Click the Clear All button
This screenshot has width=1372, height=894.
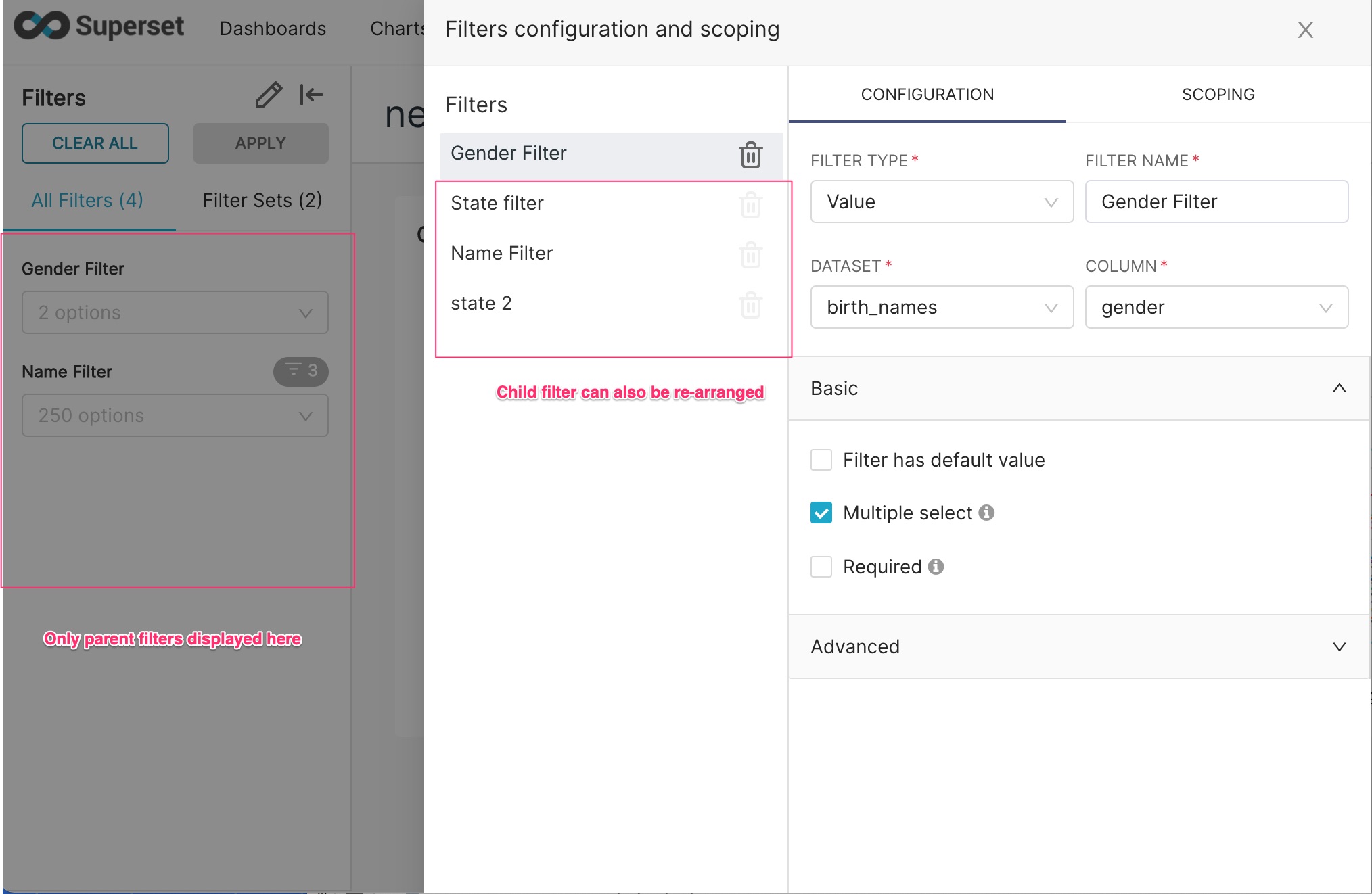pos(95,143)
